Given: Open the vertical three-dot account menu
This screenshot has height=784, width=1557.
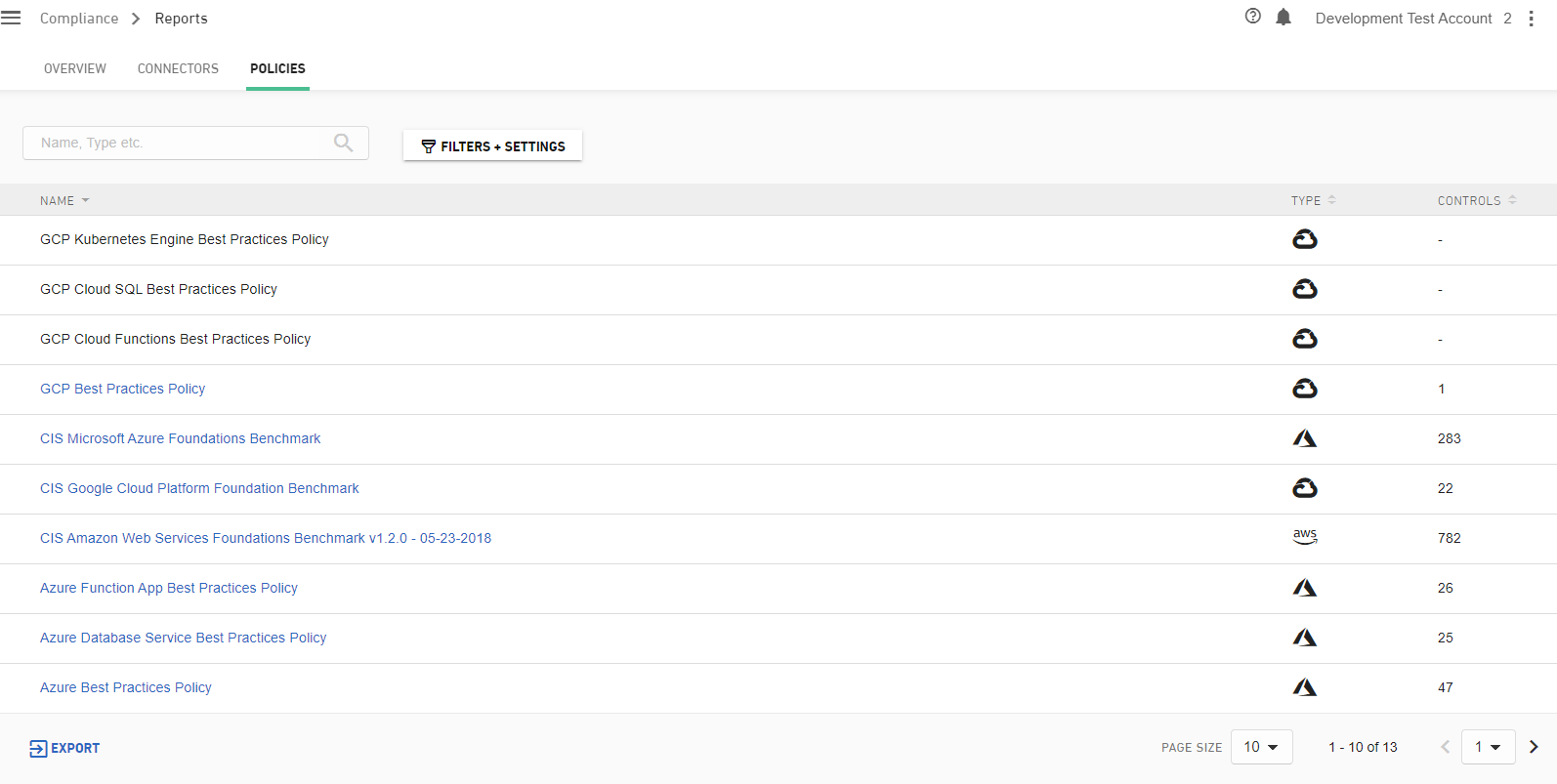Looking at the screenshot, I should 1531,19.
